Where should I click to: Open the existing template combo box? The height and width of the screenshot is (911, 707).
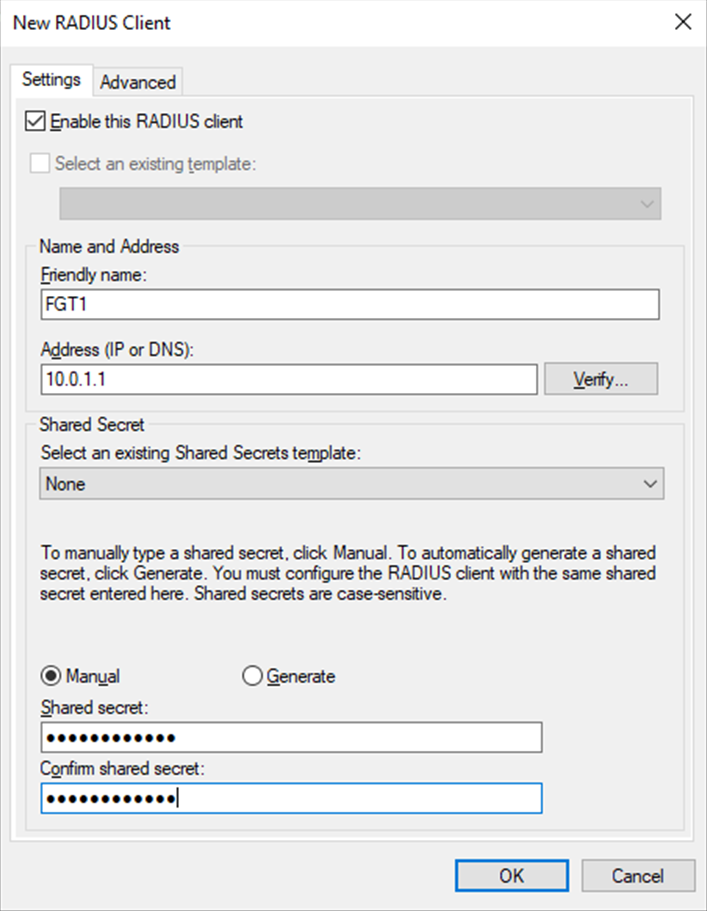644,204
